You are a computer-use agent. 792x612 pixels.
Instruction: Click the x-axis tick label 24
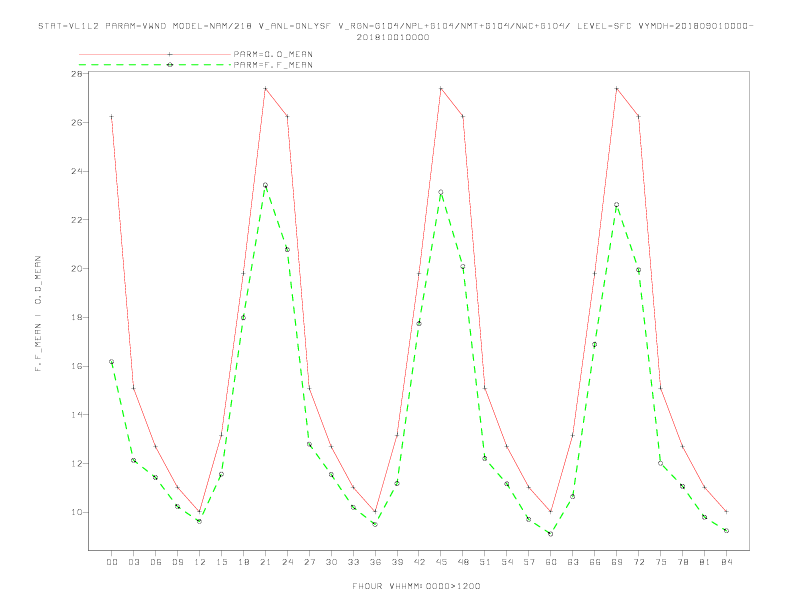point(287,562)
